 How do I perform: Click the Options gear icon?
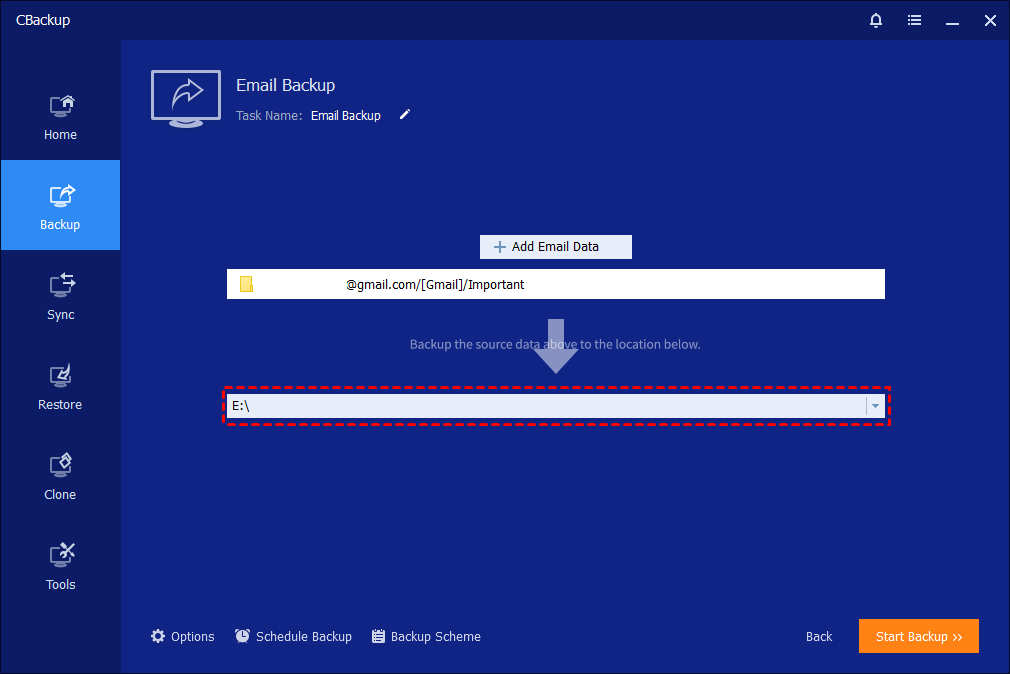pos(158,636)
